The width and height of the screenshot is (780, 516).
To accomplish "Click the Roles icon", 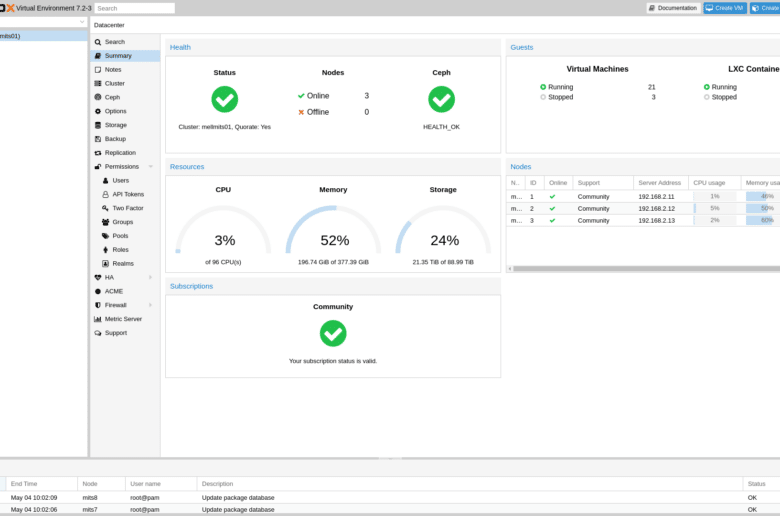I will point(105,250).
